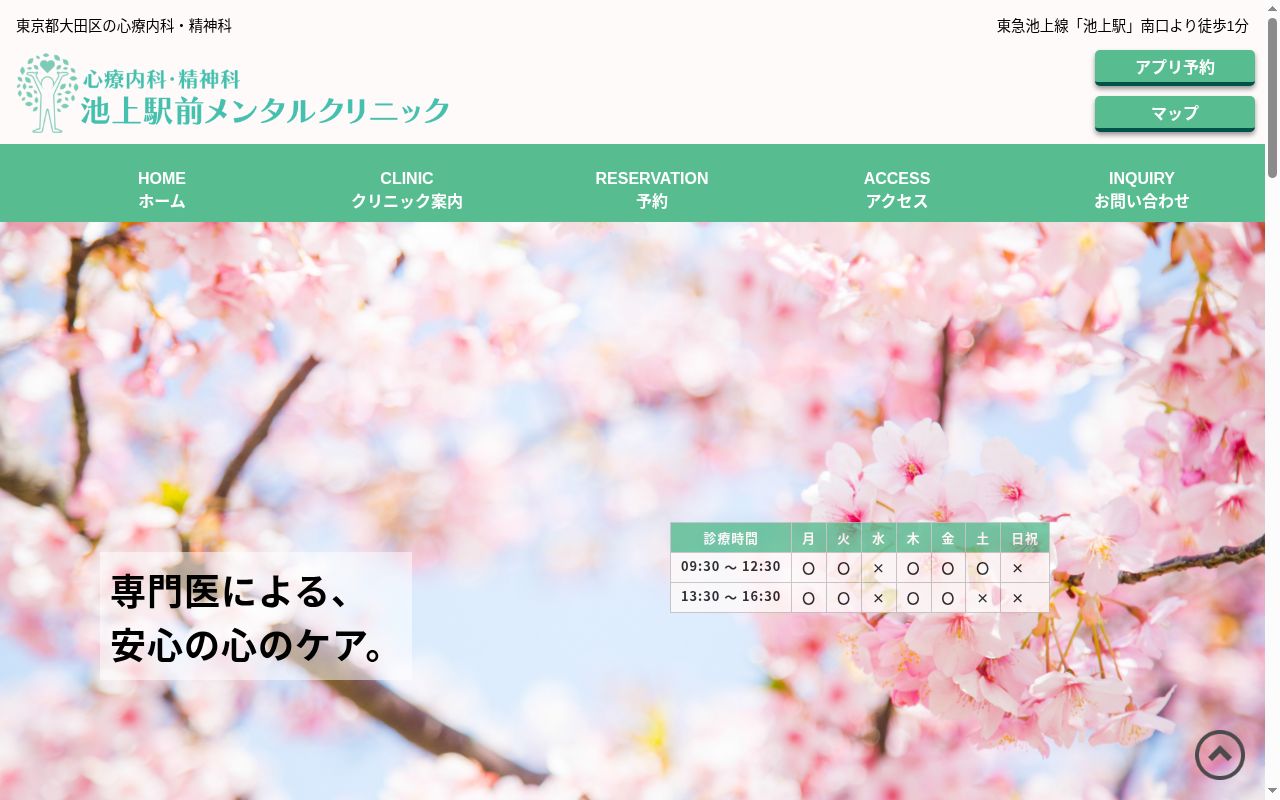This screenshot has width=1280, height=800.
Task: Click the clinic tree logo image
Action: click(x=47, y=93)
